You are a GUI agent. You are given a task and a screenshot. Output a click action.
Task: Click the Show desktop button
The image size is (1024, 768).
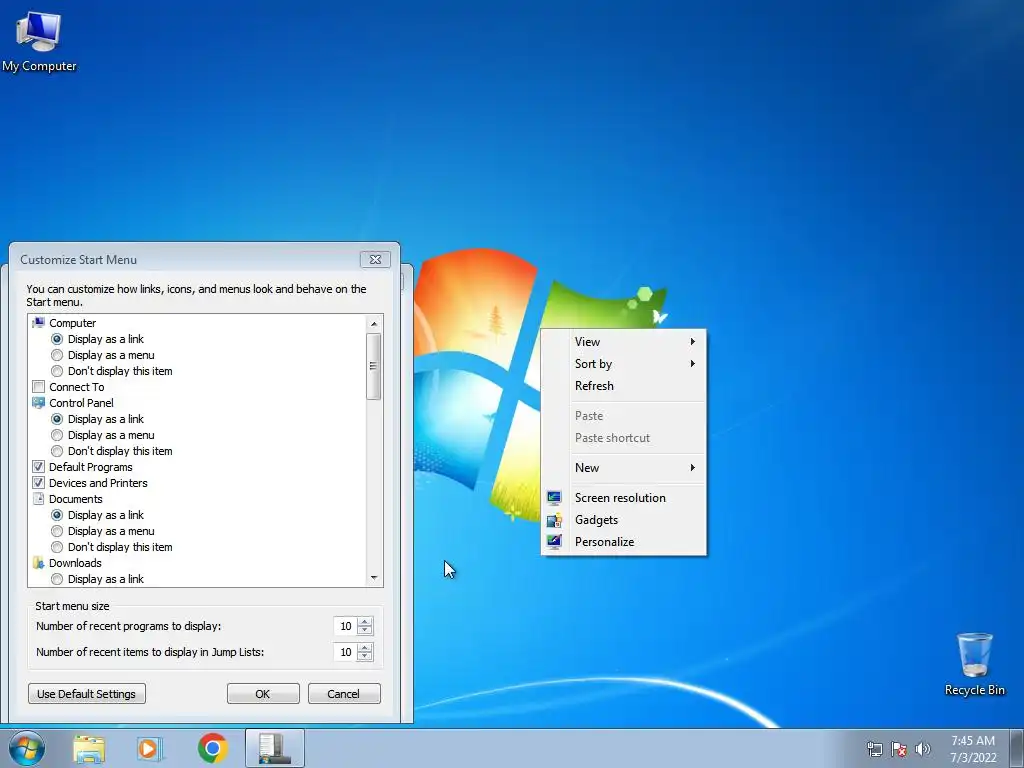(x=1017, y=748)
